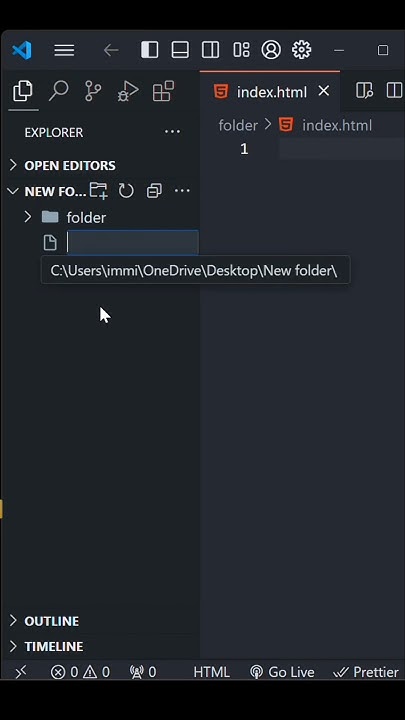The image size is (405, 720).
Task: Click Go Live in status bar
Action: point(282,672)
